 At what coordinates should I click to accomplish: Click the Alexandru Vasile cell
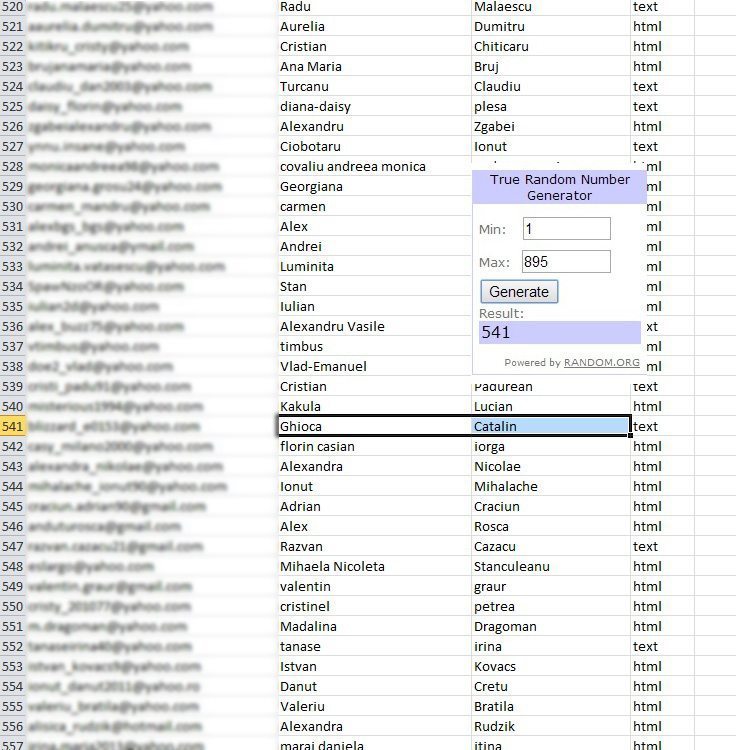(374, 326)
